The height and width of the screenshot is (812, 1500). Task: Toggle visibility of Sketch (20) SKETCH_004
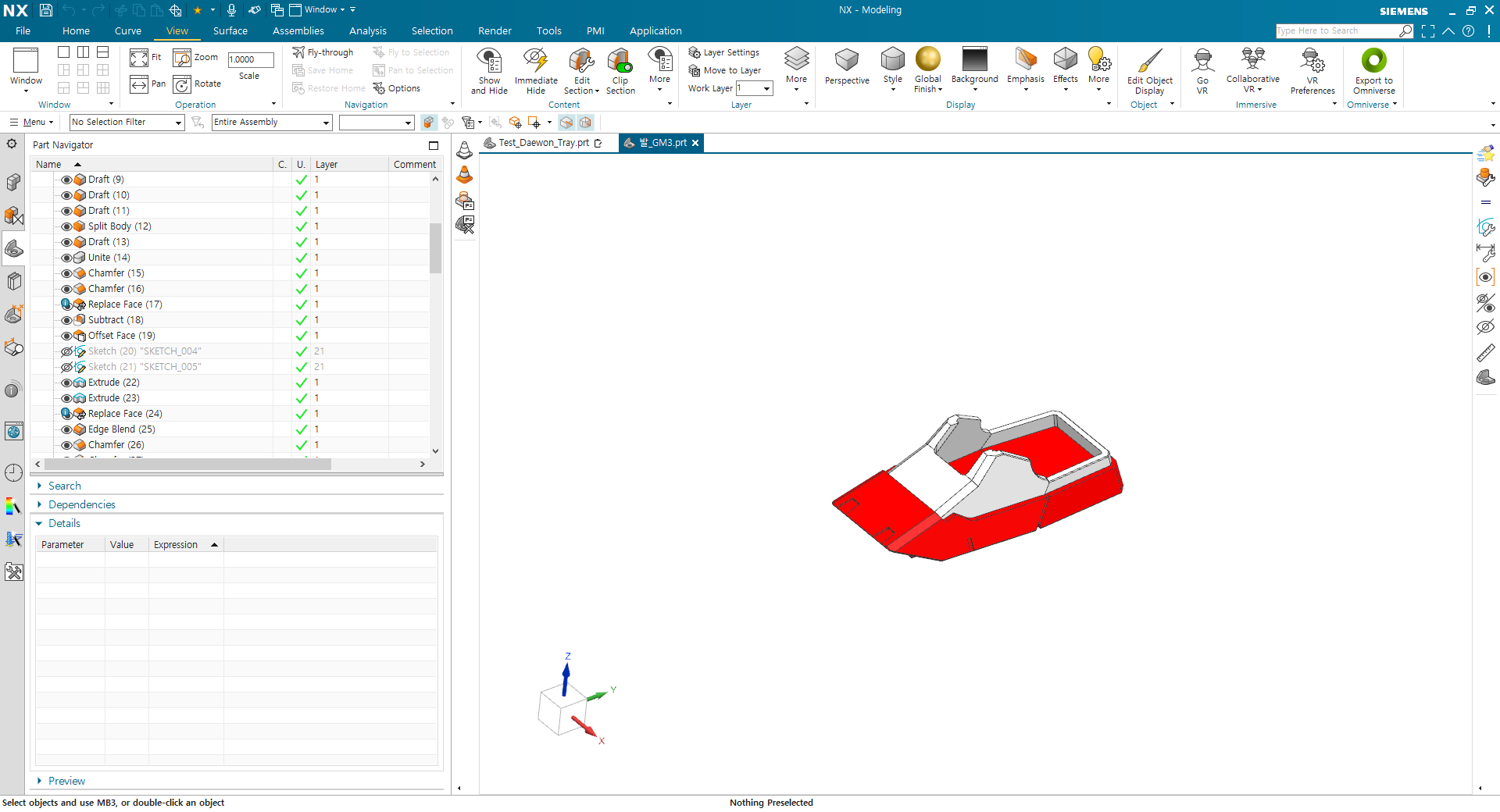[x=66, y=351]
